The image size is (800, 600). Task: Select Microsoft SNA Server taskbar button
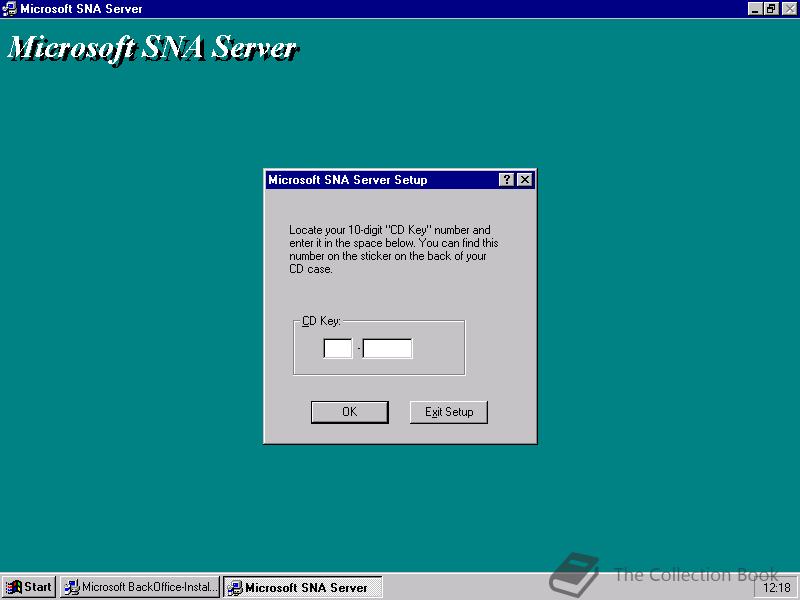click(x=303, y=587)
